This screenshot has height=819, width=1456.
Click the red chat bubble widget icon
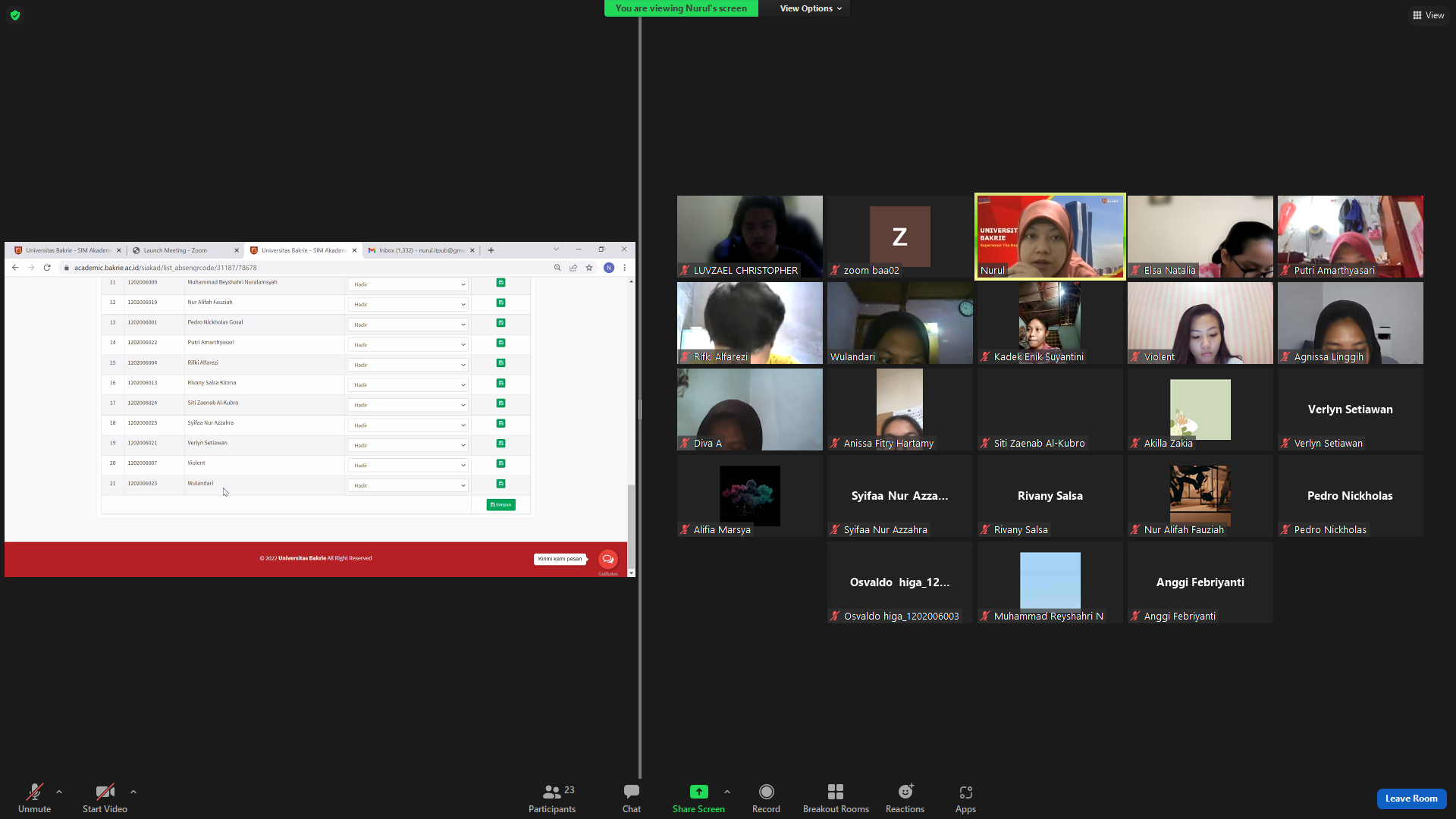607,560
